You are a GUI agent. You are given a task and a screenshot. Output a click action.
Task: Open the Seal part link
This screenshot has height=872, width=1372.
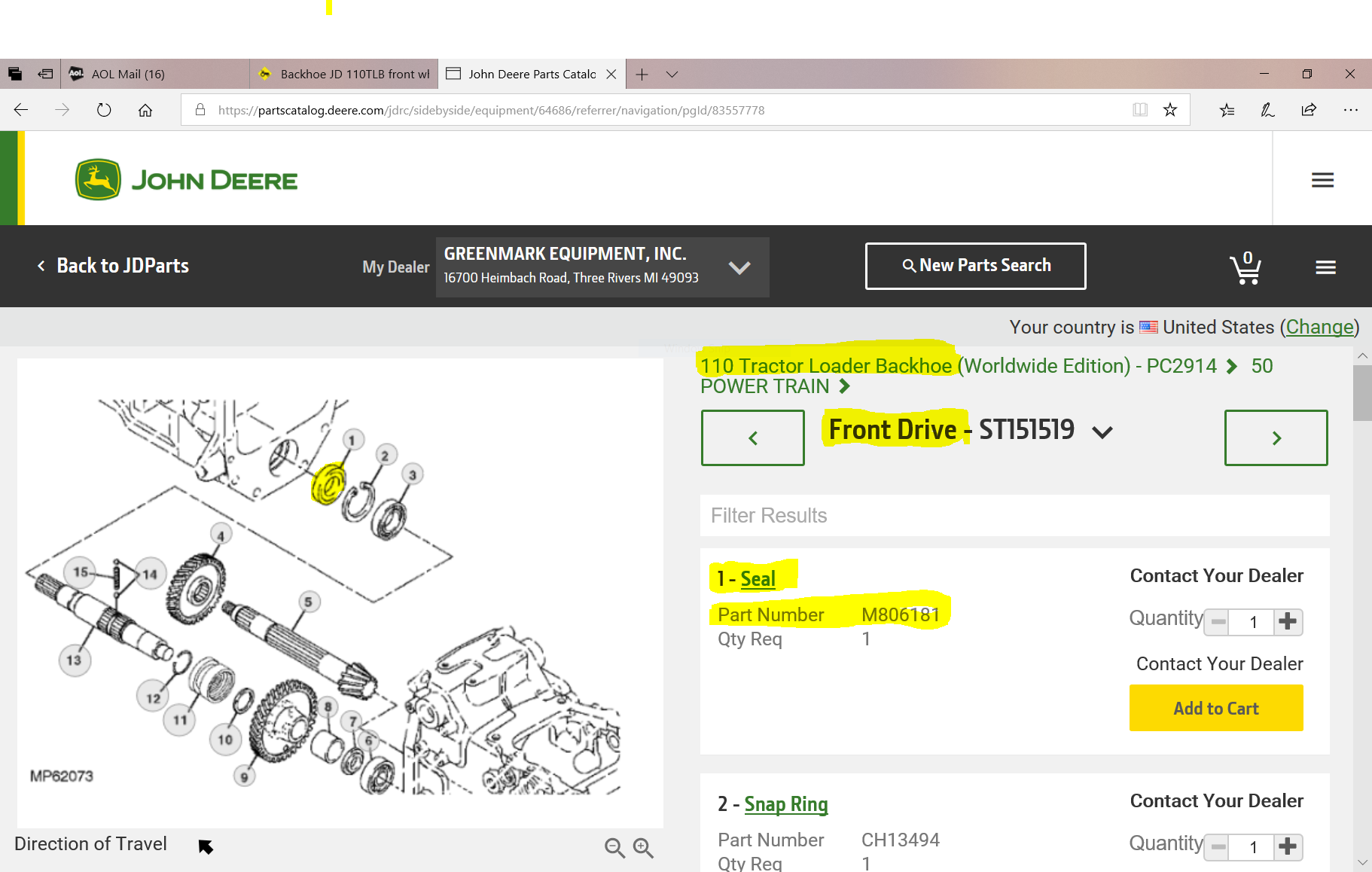point(758,578)
